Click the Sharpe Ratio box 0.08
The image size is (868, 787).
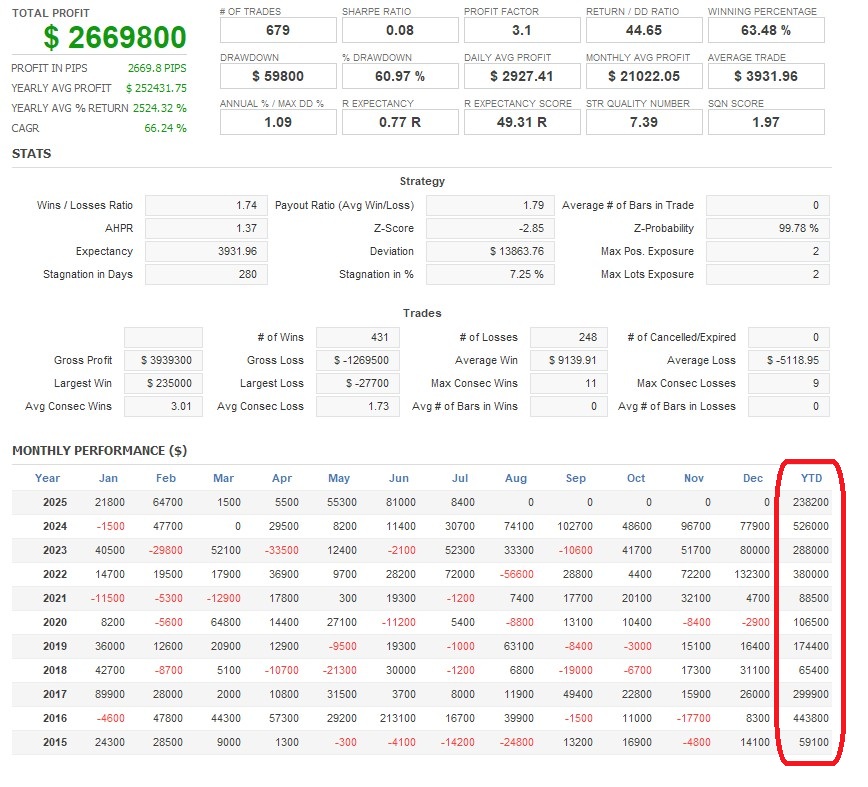click(400, 30)
